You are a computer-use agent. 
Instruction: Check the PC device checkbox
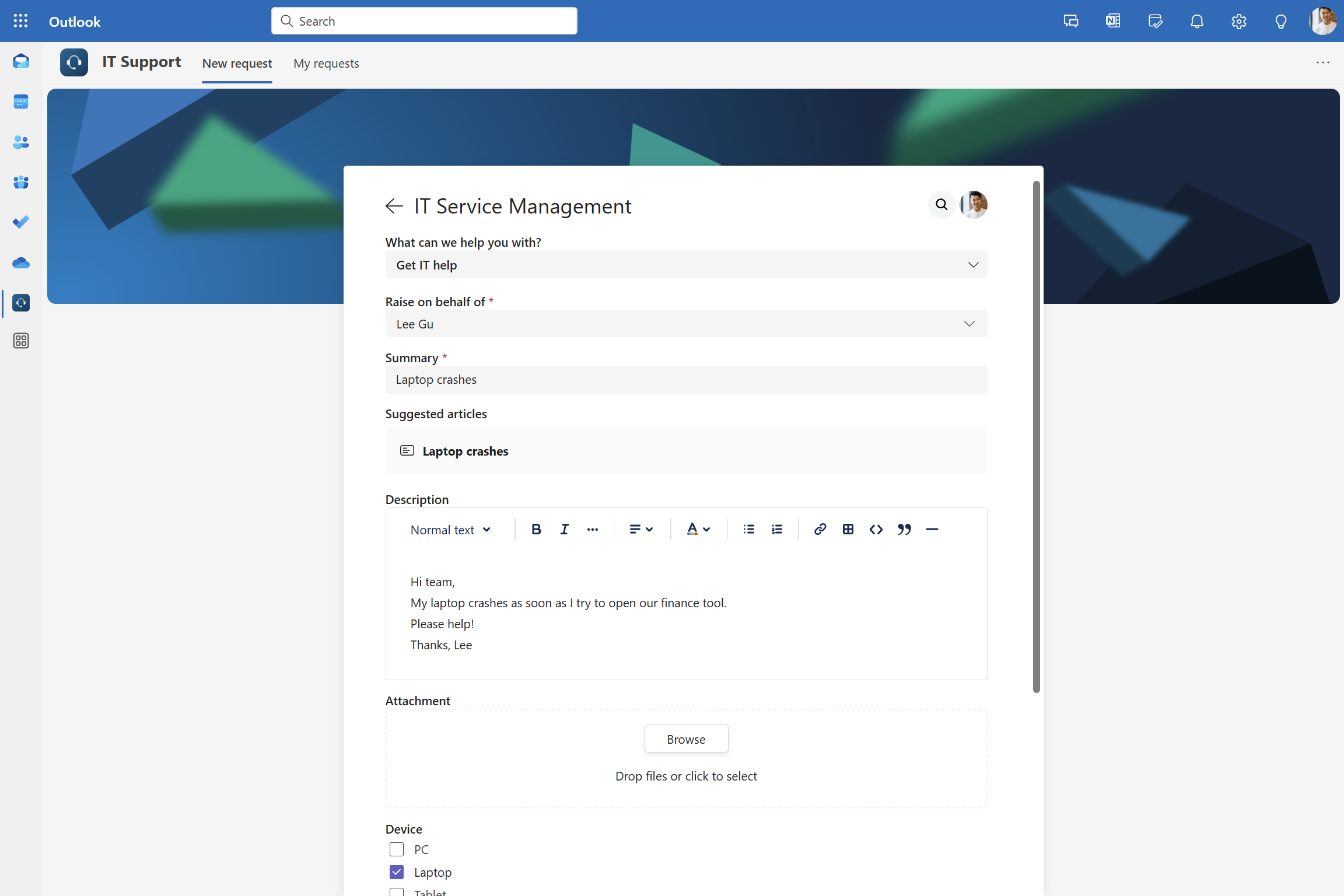coord(397,849)
